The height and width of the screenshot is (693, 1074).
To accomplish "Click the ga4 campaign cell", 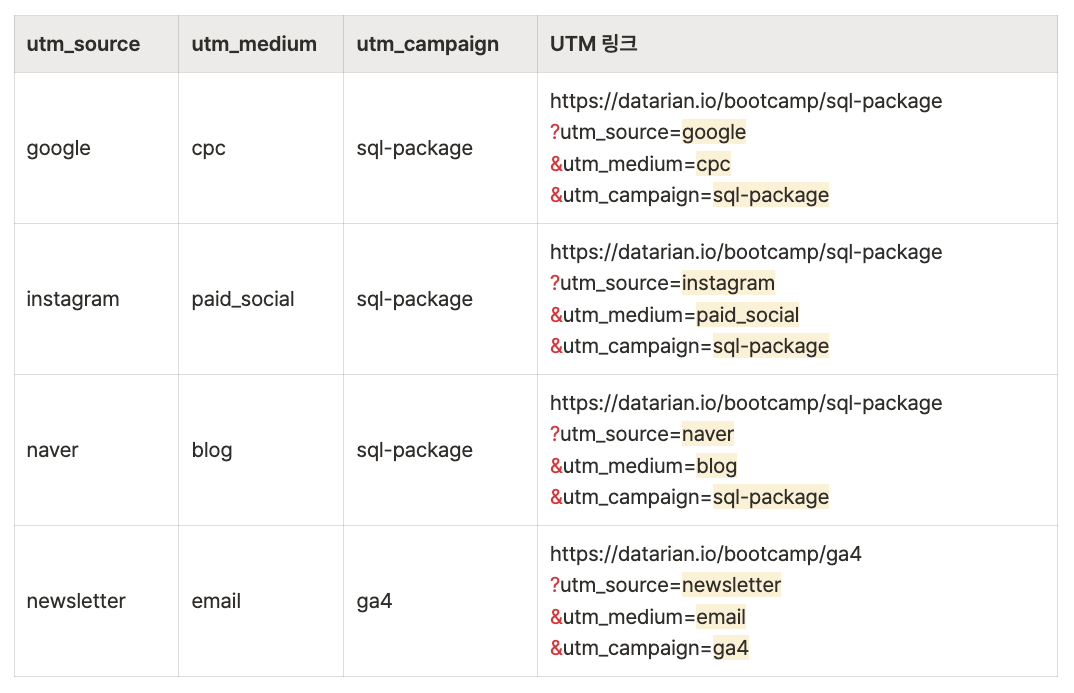I will click(x=374, y=601).
